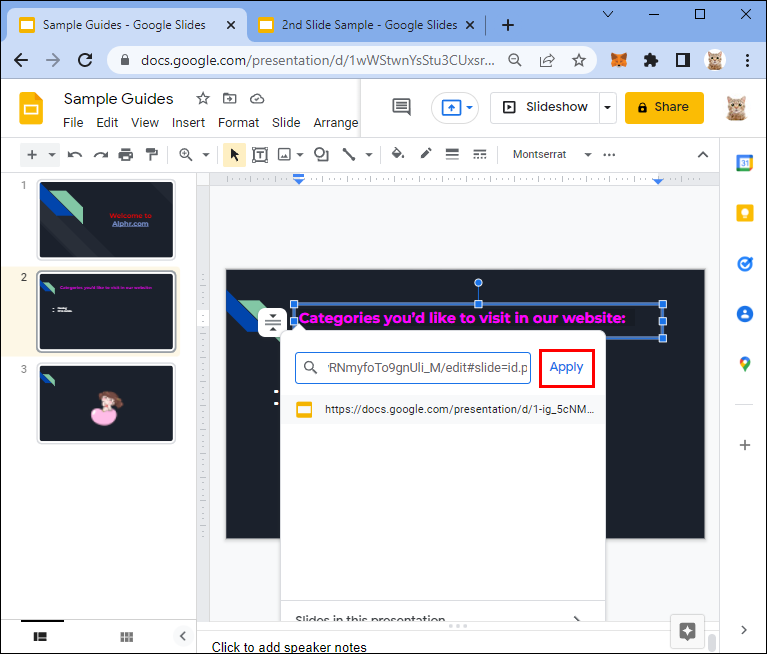Image resolution: width=767 pixels, height=654 pixels.
Task: Switch to filmstrip view
Action: pos(40,636)
